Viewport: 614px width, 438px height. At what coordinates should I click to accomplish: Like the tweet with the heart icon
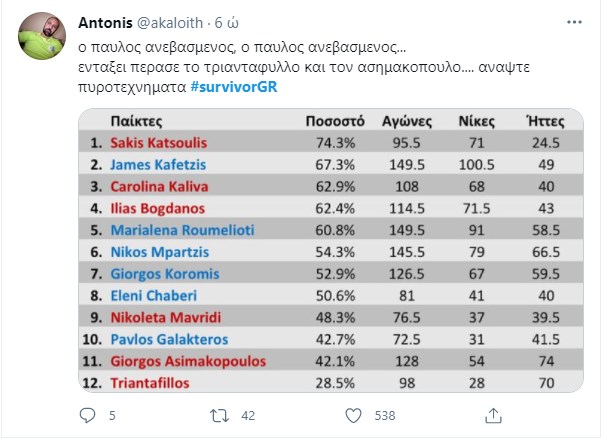click(353, 415)
